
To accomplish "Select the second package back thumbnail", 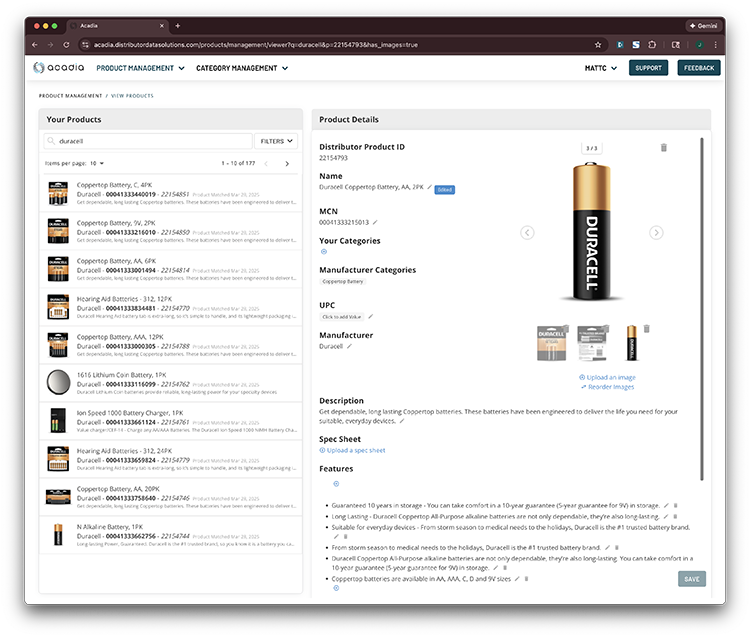I will [x=593, y=343].
